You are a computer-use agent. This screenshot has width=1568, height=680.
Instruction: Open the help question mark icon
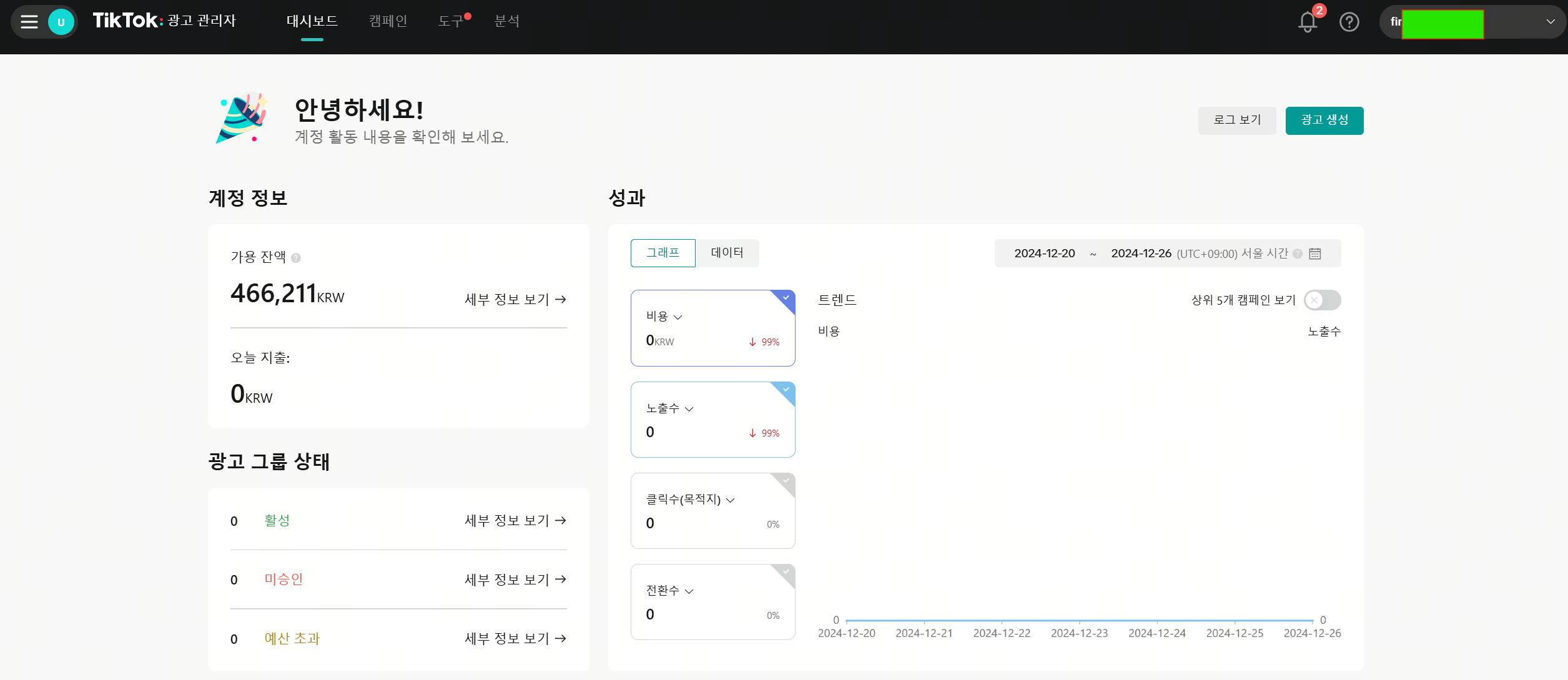1349,22
